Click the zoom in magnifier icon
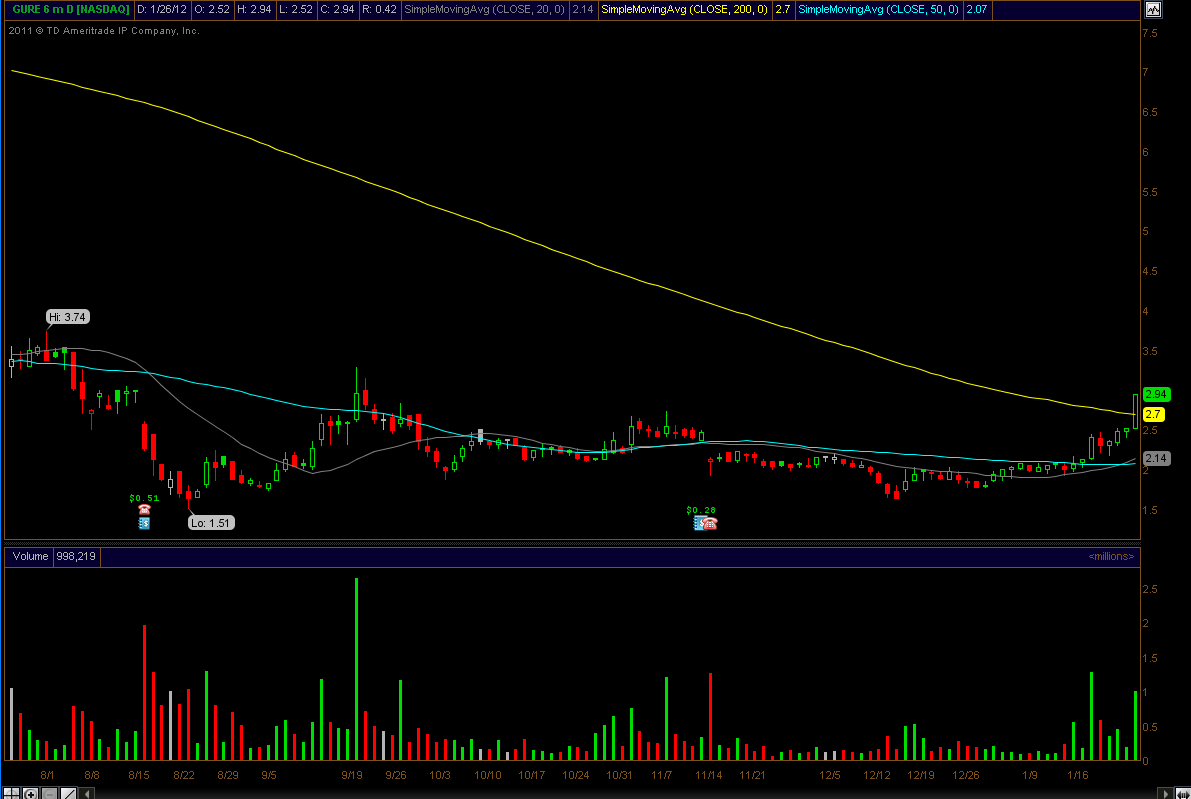The image size is (1191, 799). click(x=30, y=793)
